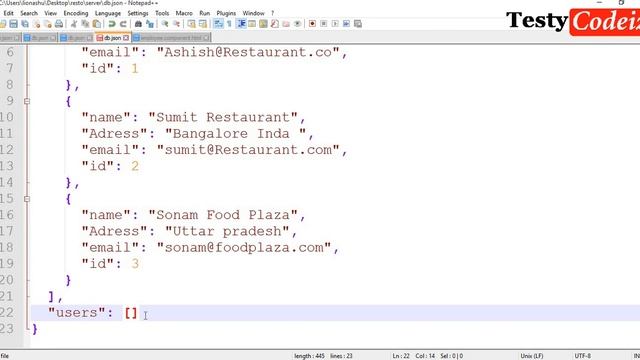Click the Stop Recording macro icon
The height and width of the screenshot is (360, 640).
click(x=324, y=24)
